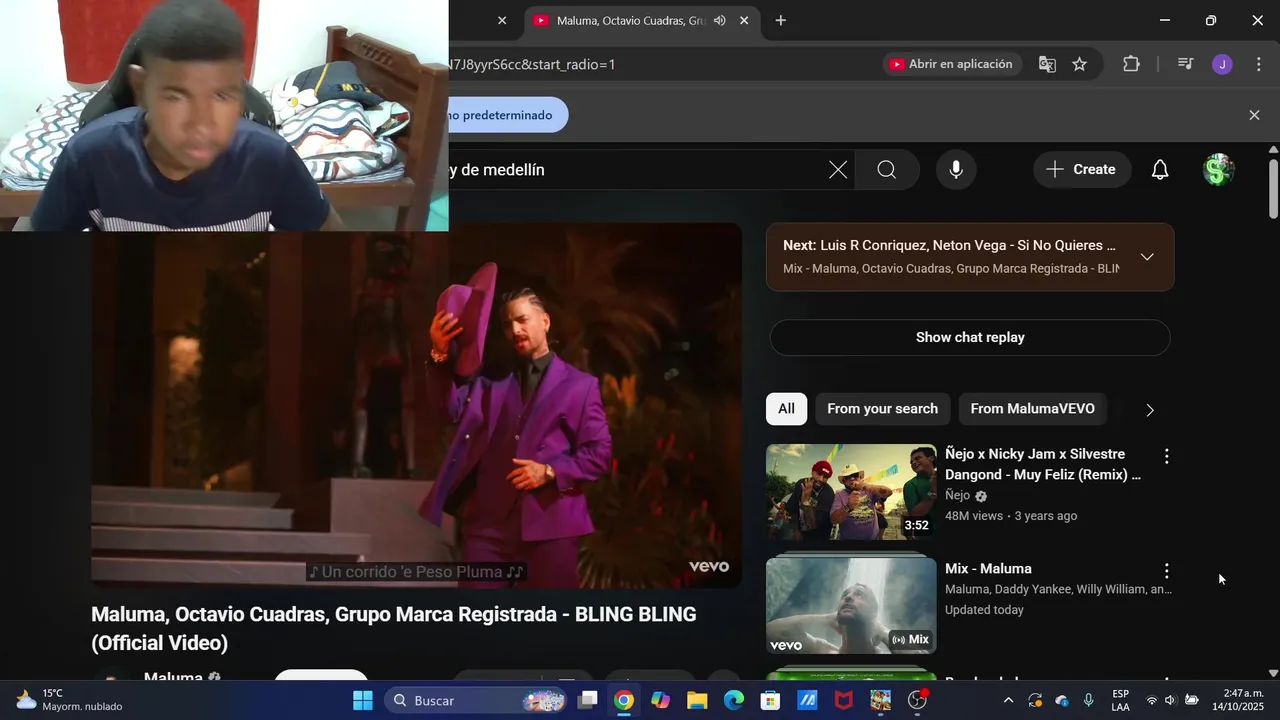Open the Chrome profile J avatar

pos(1222,64)
